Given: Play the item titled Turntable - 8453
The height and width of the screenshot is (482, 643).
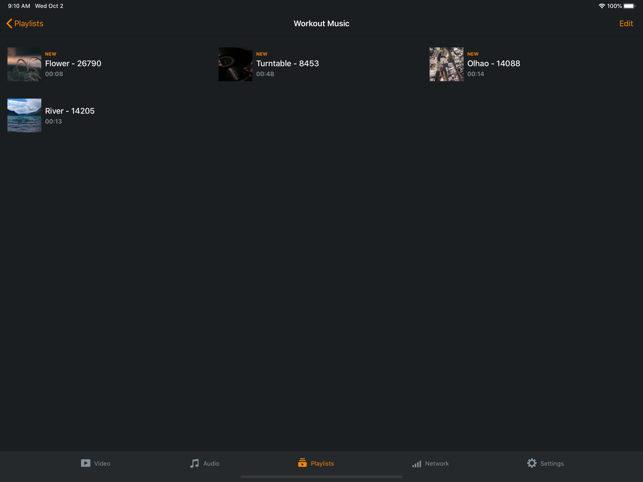Looking at the screenshot, I should pos(287,64).
